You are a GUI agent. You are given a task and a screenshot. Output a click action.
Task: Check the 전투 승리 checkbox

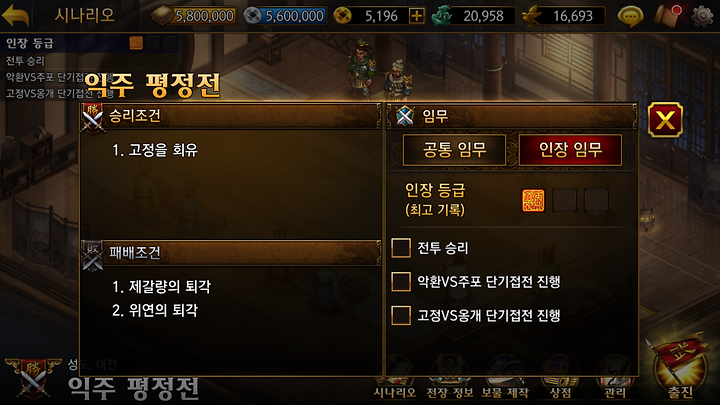[401, 248]
